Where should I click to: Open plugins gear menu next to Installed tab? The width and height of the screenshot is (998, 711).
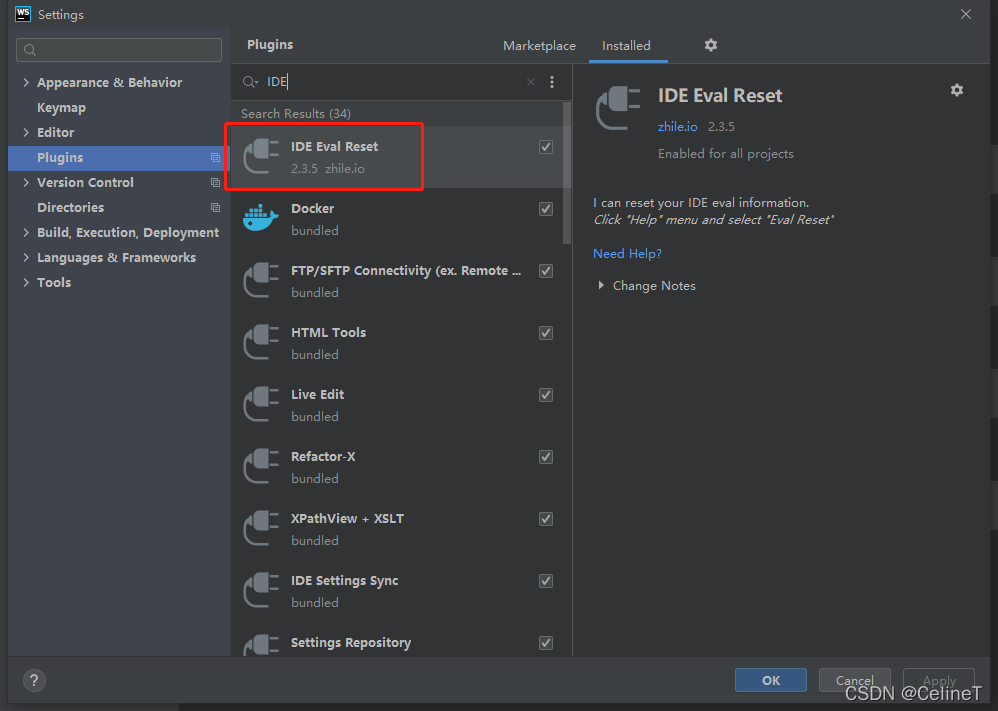[x=711, y=45]
